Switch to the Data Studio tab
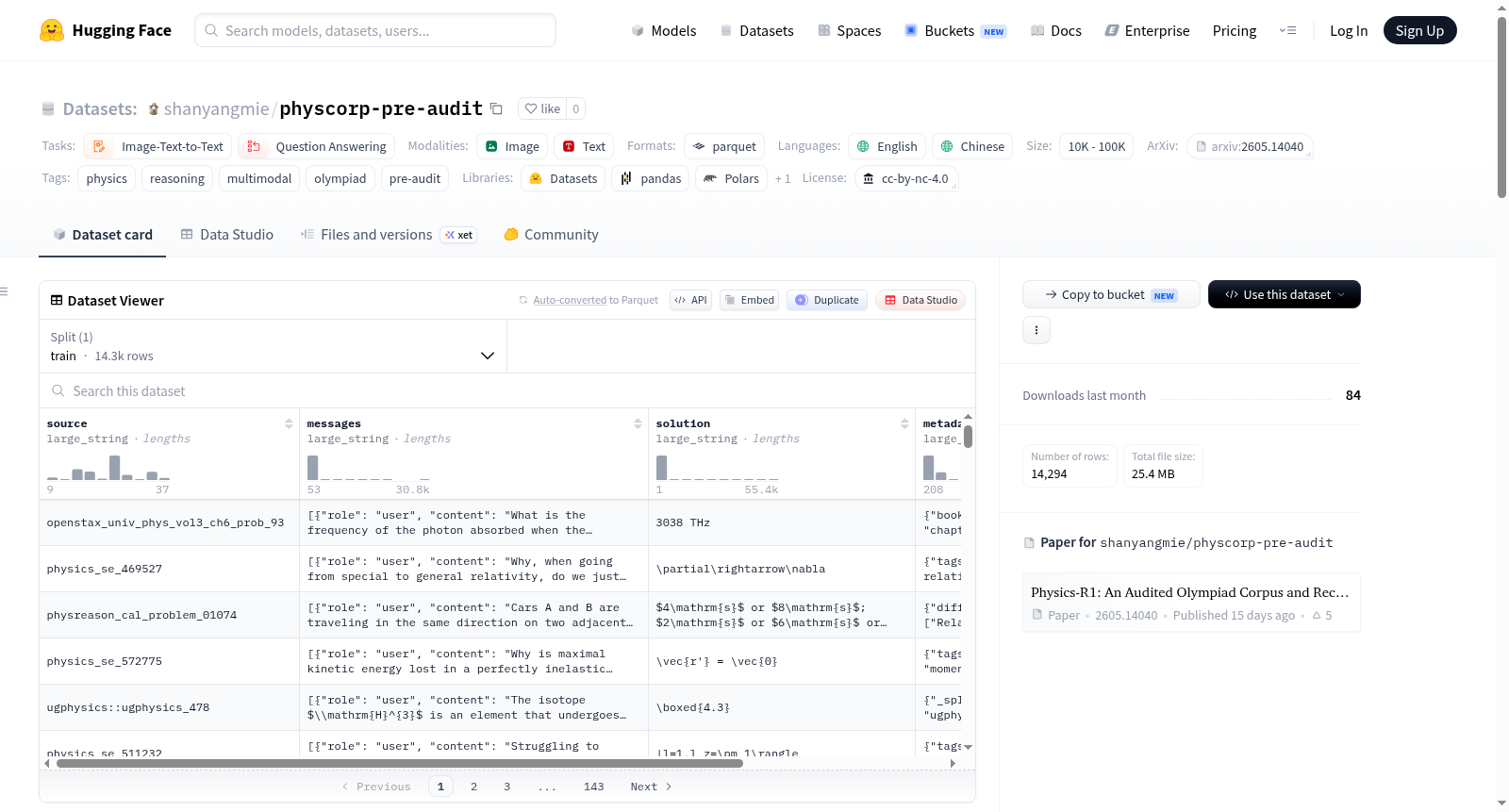Screen dimensions: 1509x812 pyautogui.click(x=227, y=235)
